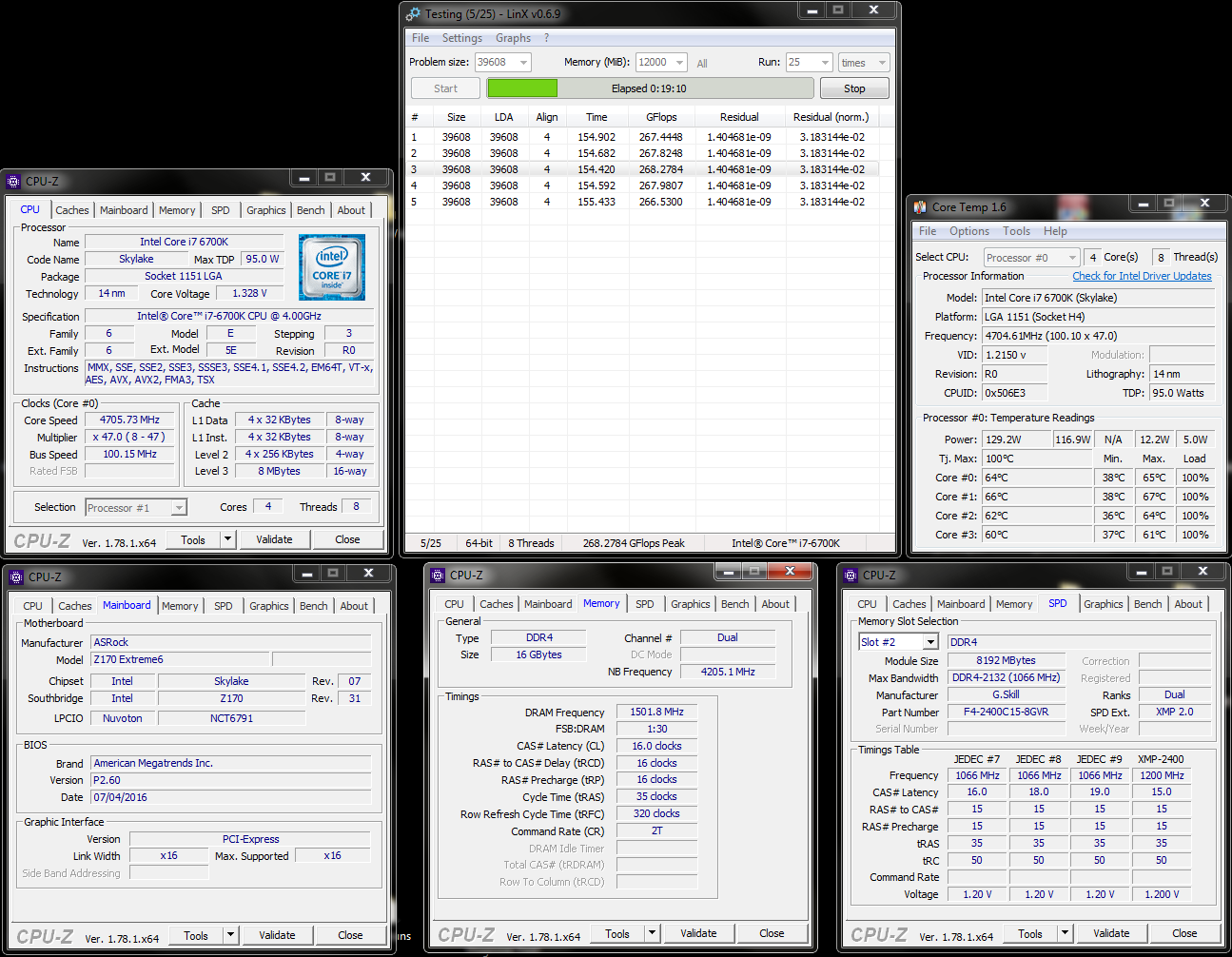Viewport: 1232px width, 957px height.
Task: Open the Graphs menu in LinX
Action: tap(513, 38)
